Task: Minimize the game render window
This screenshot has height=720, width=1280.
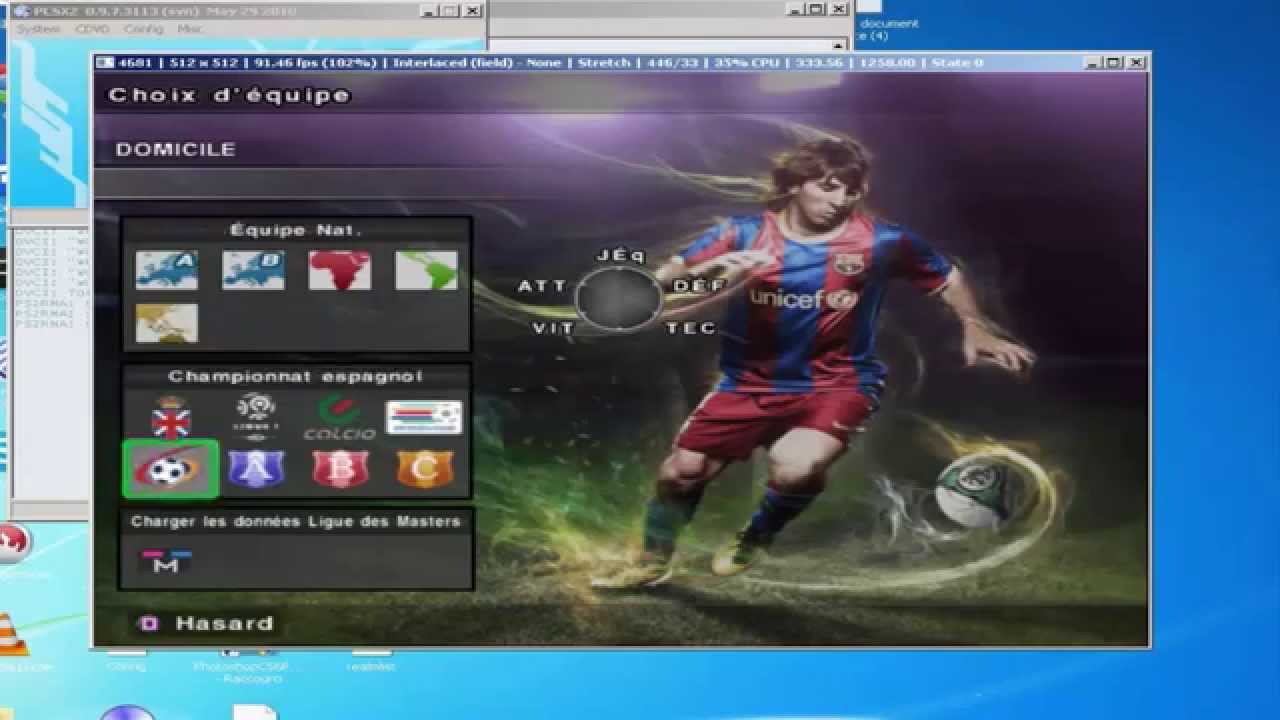Action: pyautogui.click(x=1090, y=62)
